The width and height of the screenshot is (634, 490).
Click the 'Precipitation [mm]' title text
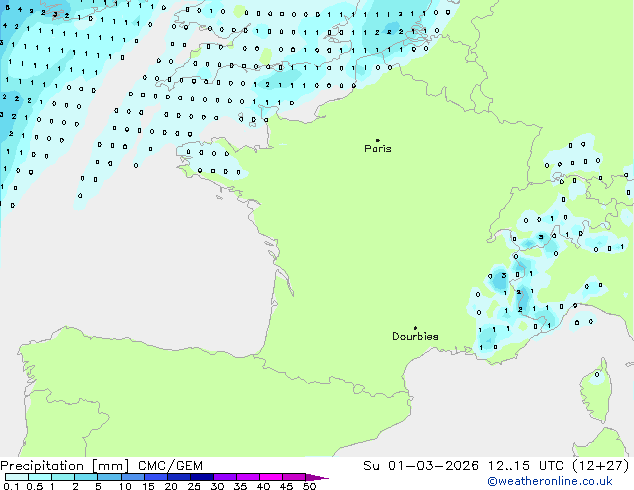65,466
